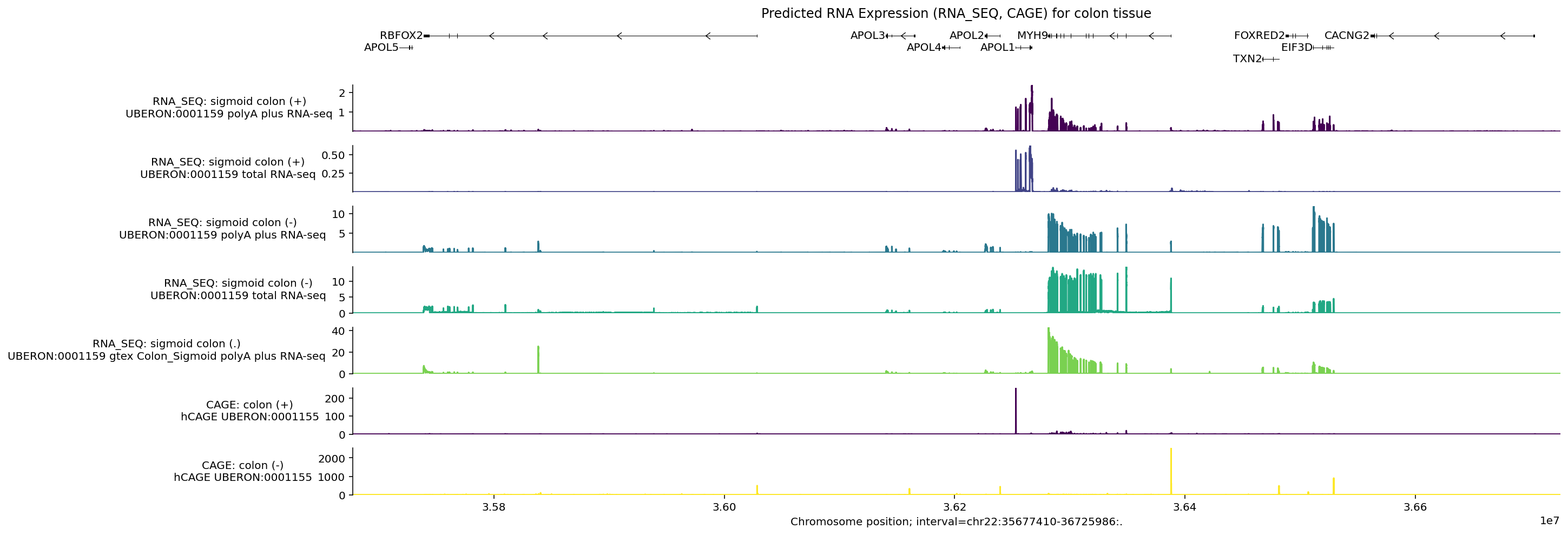Select the CACNG2 gene label

click(x=1346, y=36)
